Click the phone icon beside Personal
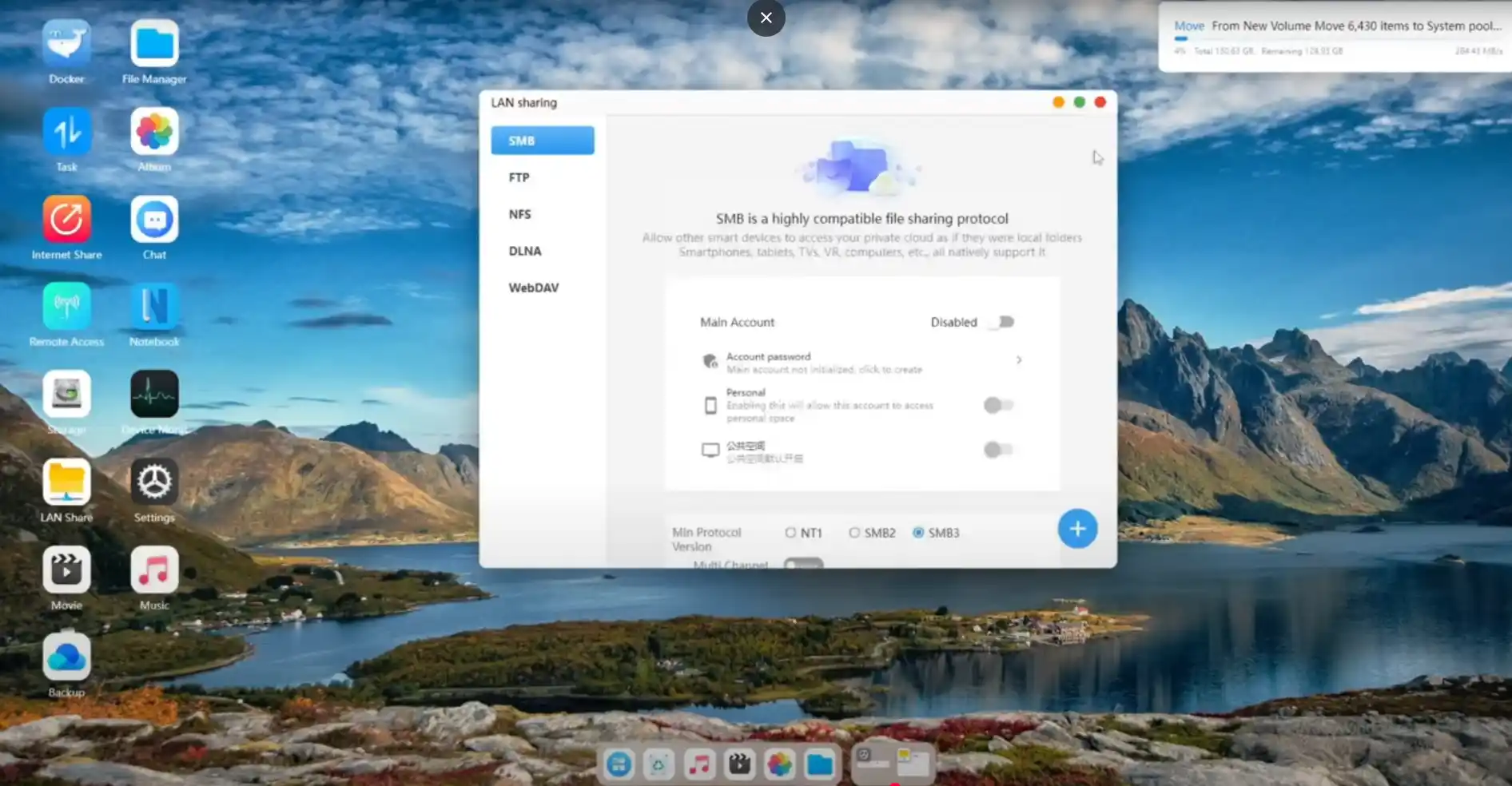1512x786 pixels. click(x=710, y=406)
